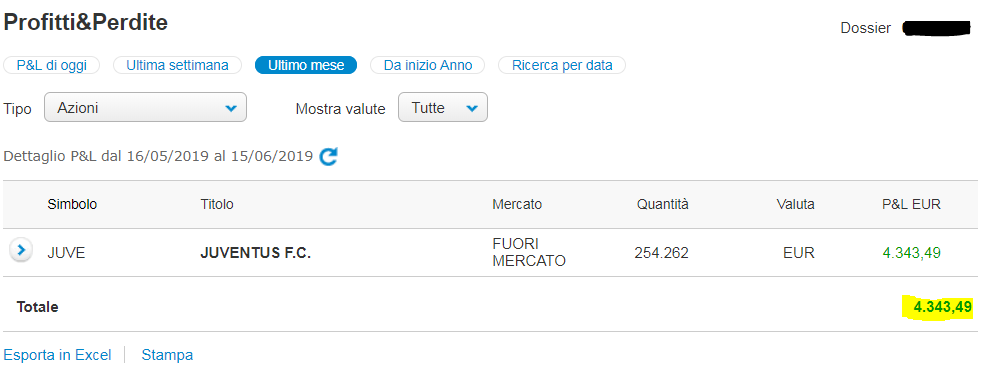Click the JUVENTUS F.C. title
The image size is (992, 373).
pos(256,254)
